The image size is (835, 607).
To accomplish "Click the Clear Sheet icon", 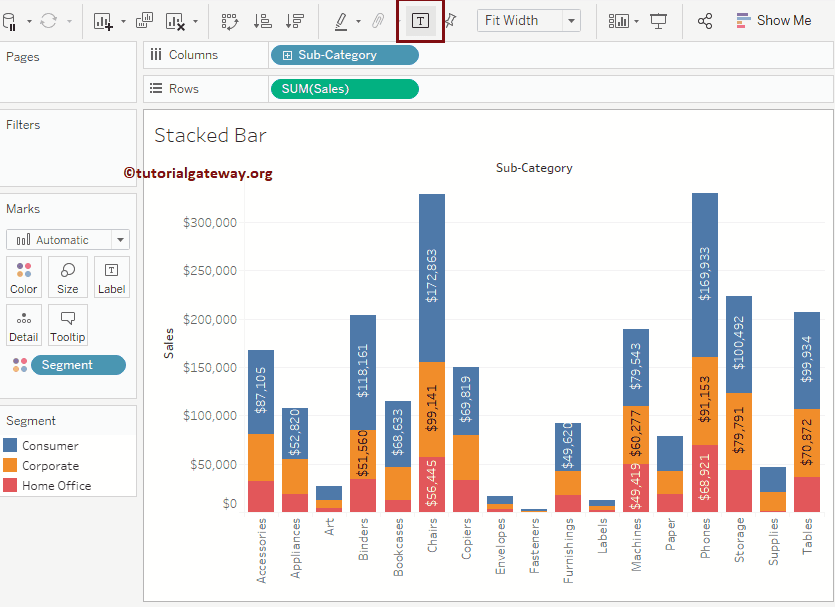I will coord(175,21).
